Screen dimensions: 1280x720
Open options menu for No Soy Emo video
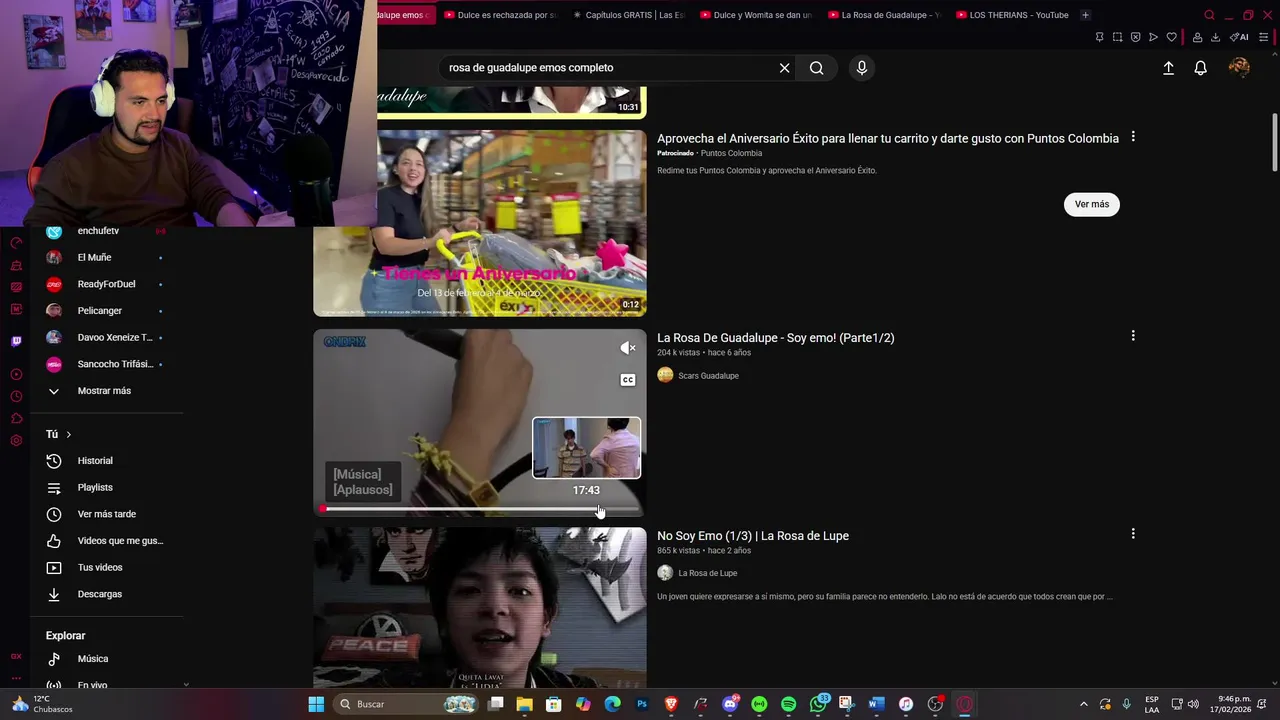pyautogui.click(x=1133, y=534)
